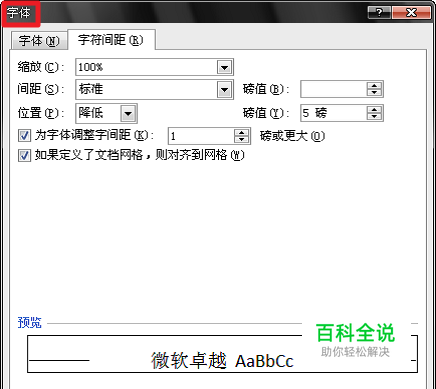Toggle 为字体调整字间距 checkbox
Image resolution: width=436 pixels, height=389 pixels.
coord(24,136)
